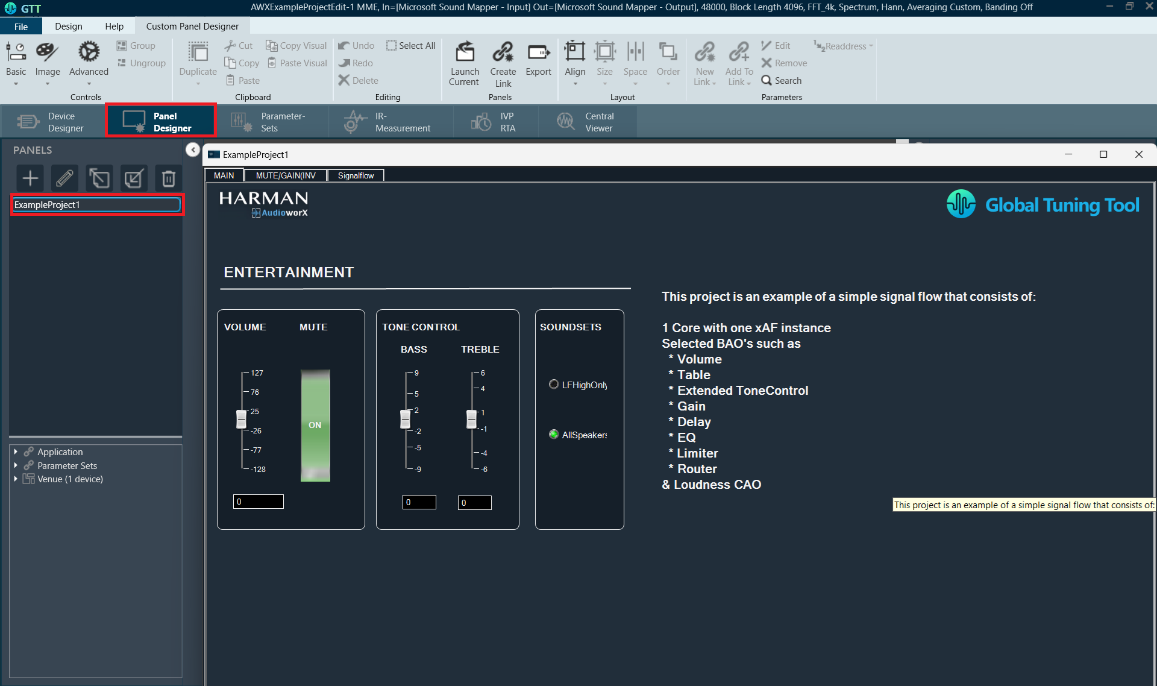Open the Image controls gallery
This screenshot has height=686, width=1157.
[47, 61]
